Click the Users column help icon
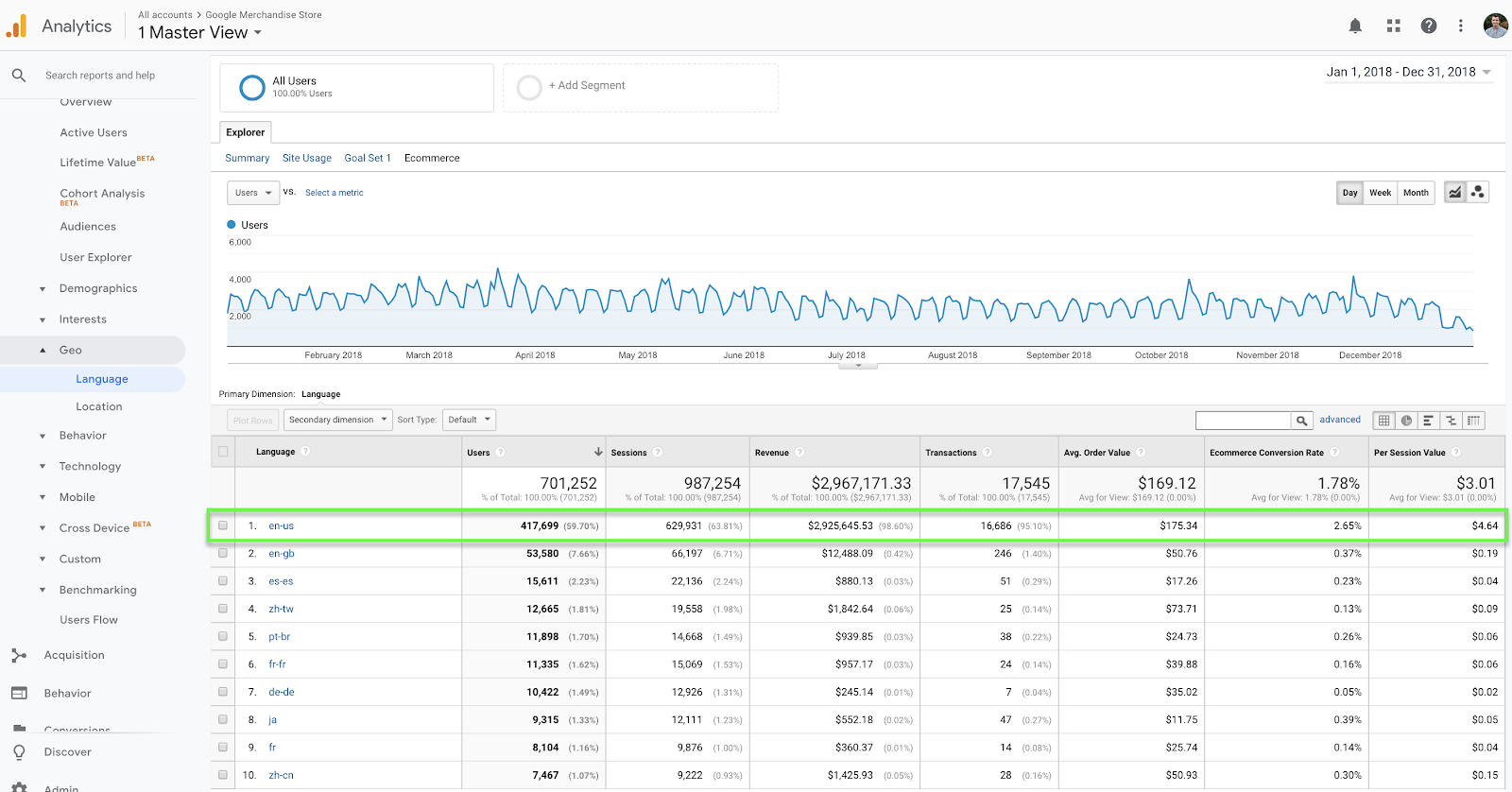Screen dimensions: 1512x792 click(x=501, y=453)
